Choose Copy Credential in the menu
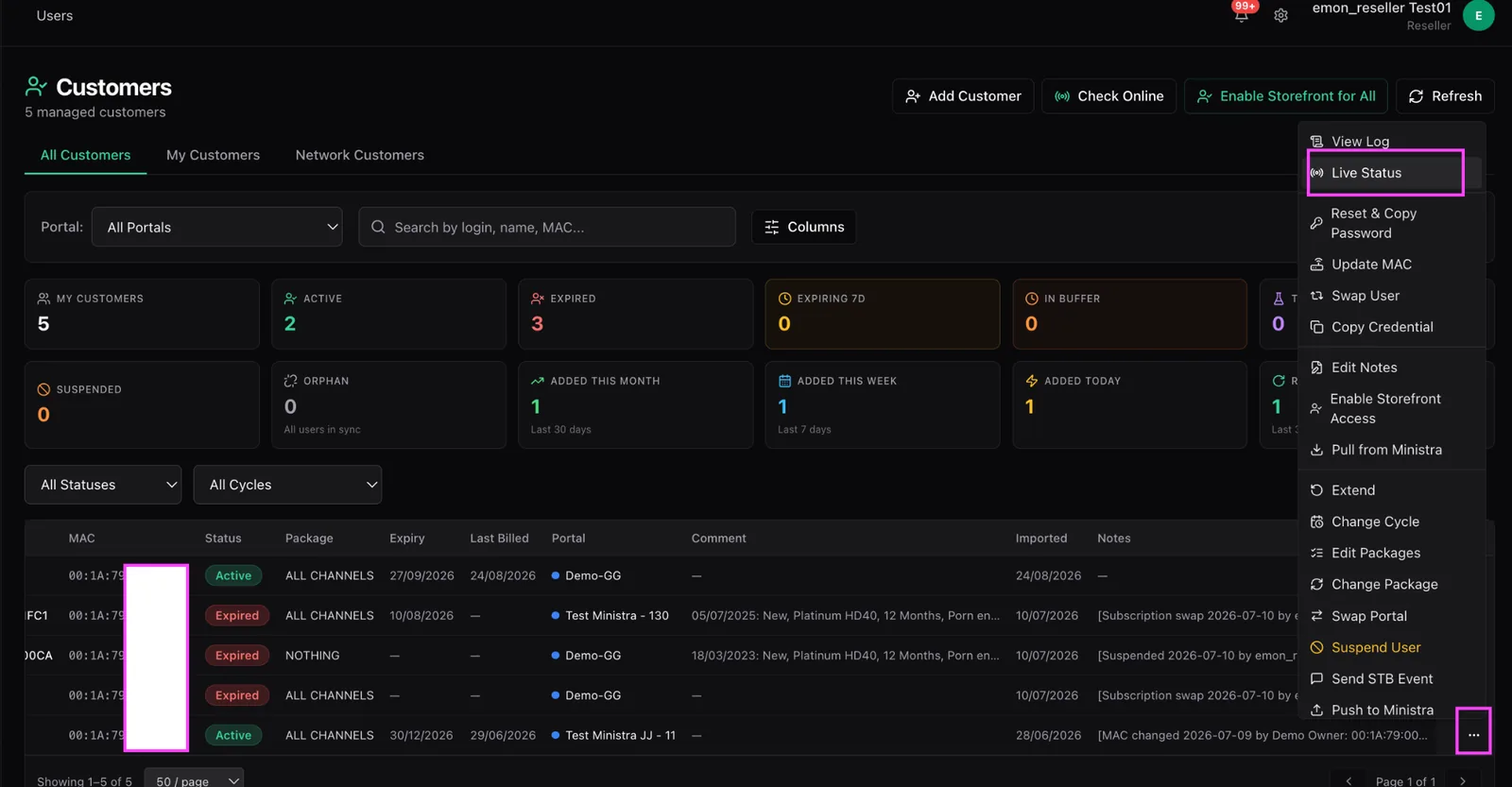Viewport: 1512px width, 787px height. coord(1392,327)
